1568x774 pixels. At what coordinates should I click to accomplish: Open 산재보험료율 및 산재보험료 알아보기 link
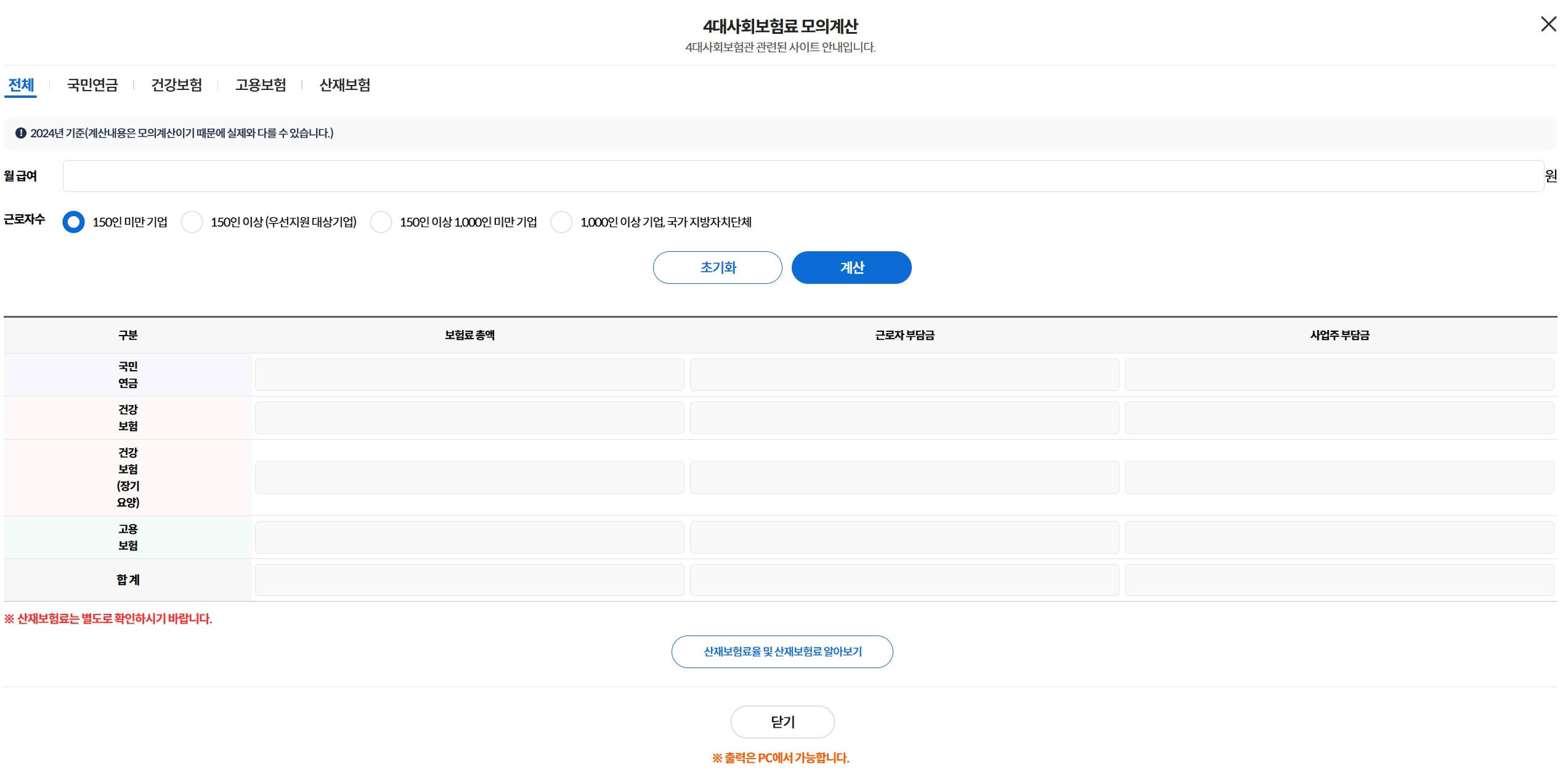tap(782, 651)
